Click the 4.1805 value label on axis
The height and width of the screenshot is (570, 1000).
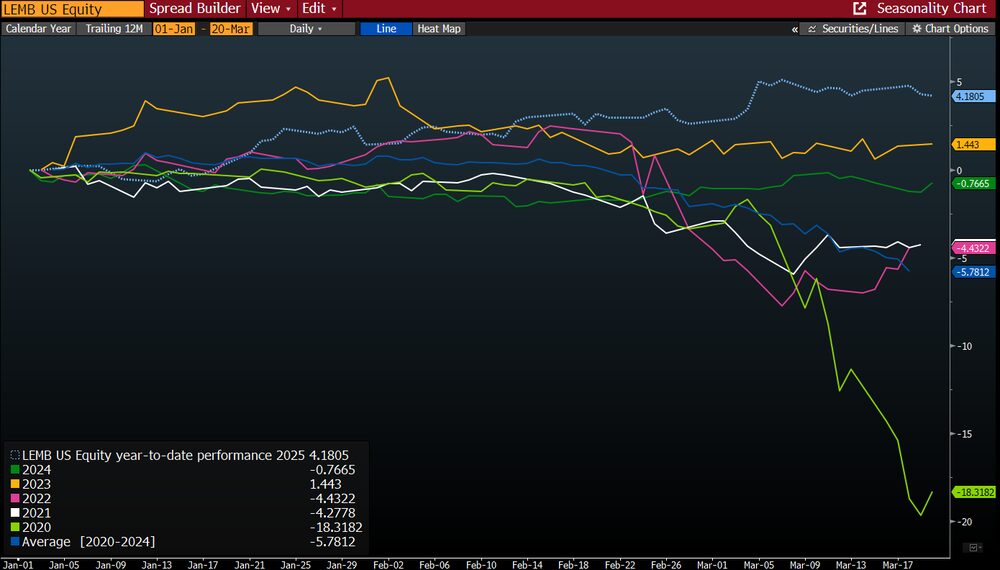point(970,96)
